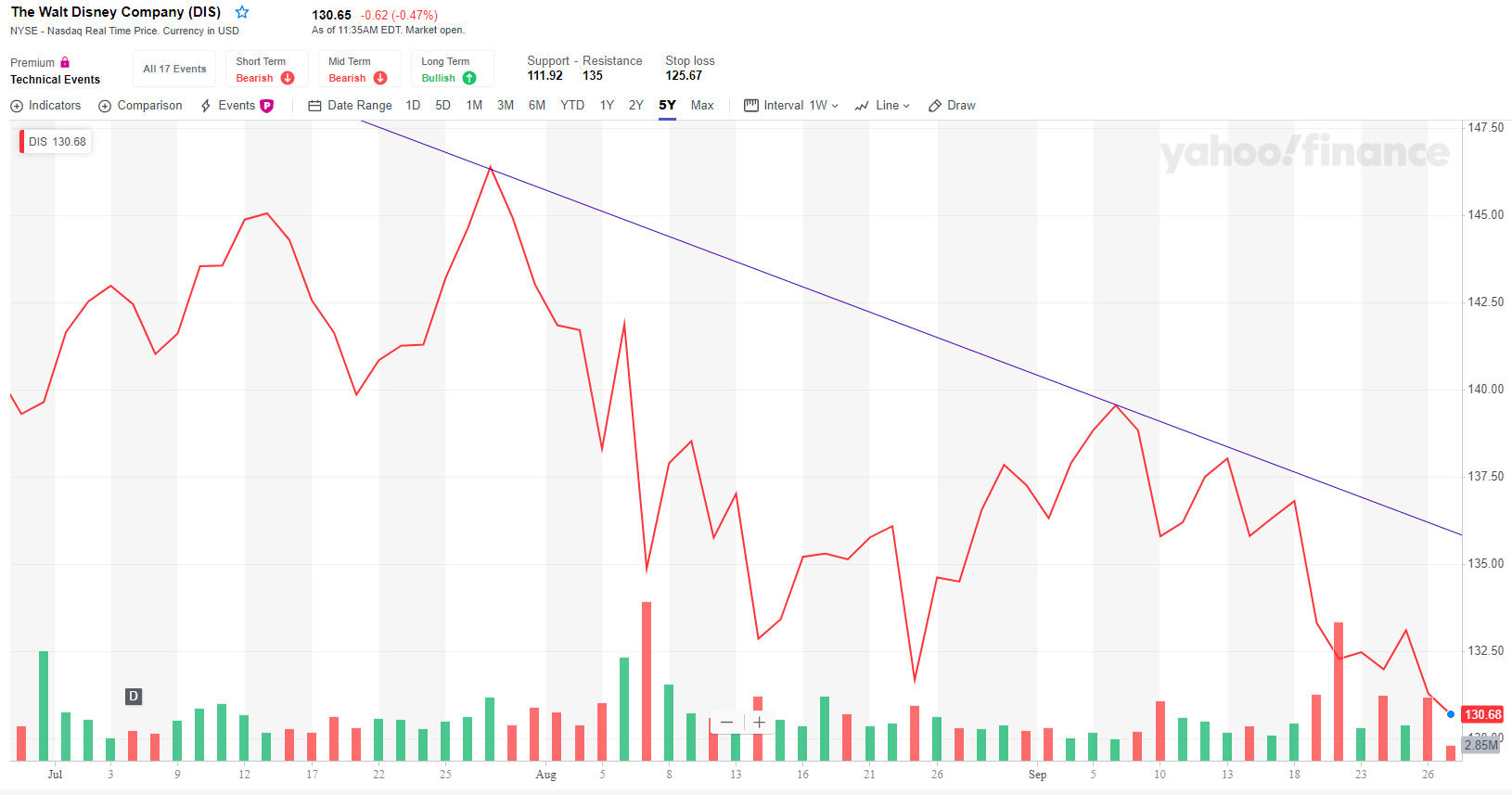Screen dimensions: 1512x795
Task: Click the -0.62 (-0.47%) price change
Action: coord(399,16)
